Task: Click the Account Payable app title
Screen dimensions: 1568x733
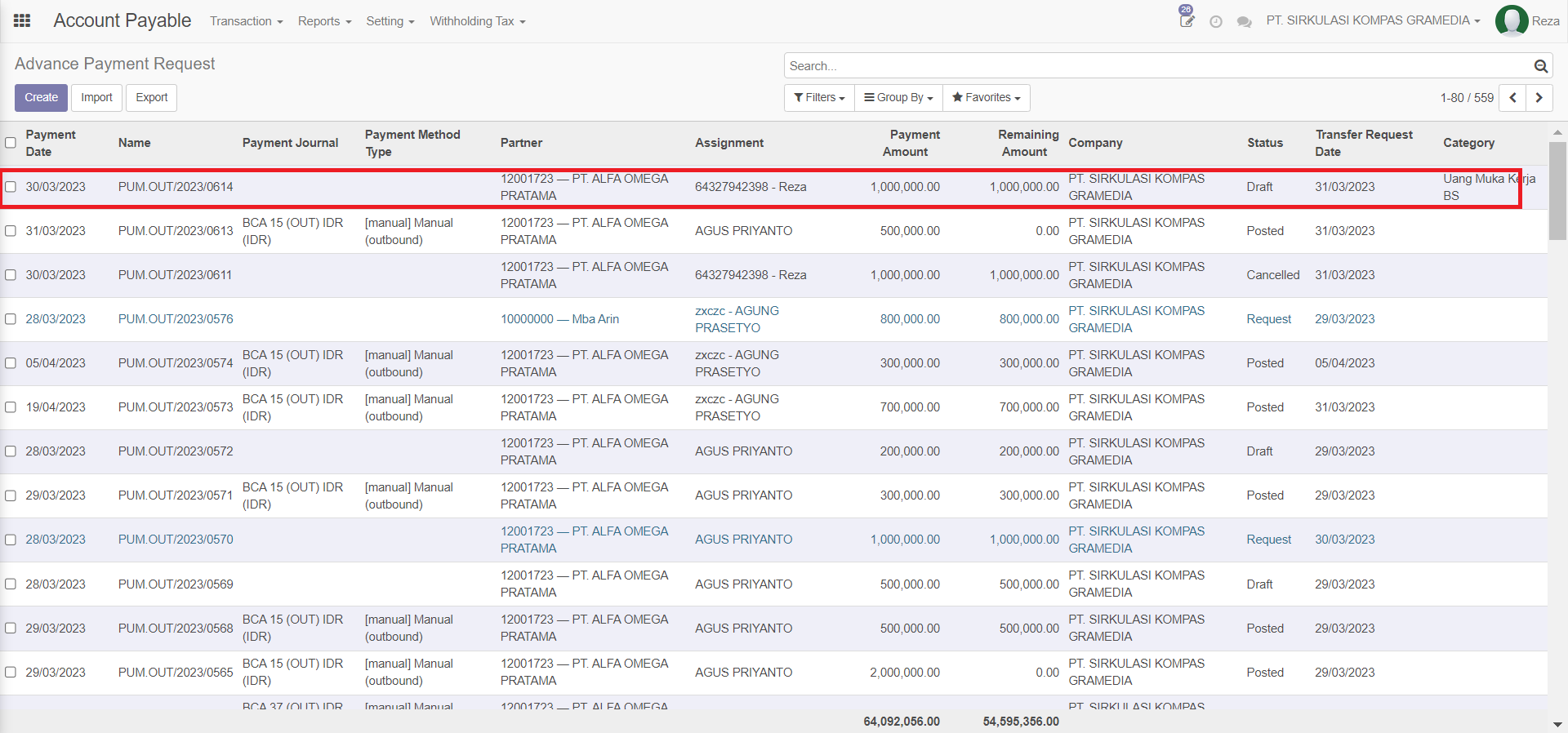Action: click(x=122, y=20)
